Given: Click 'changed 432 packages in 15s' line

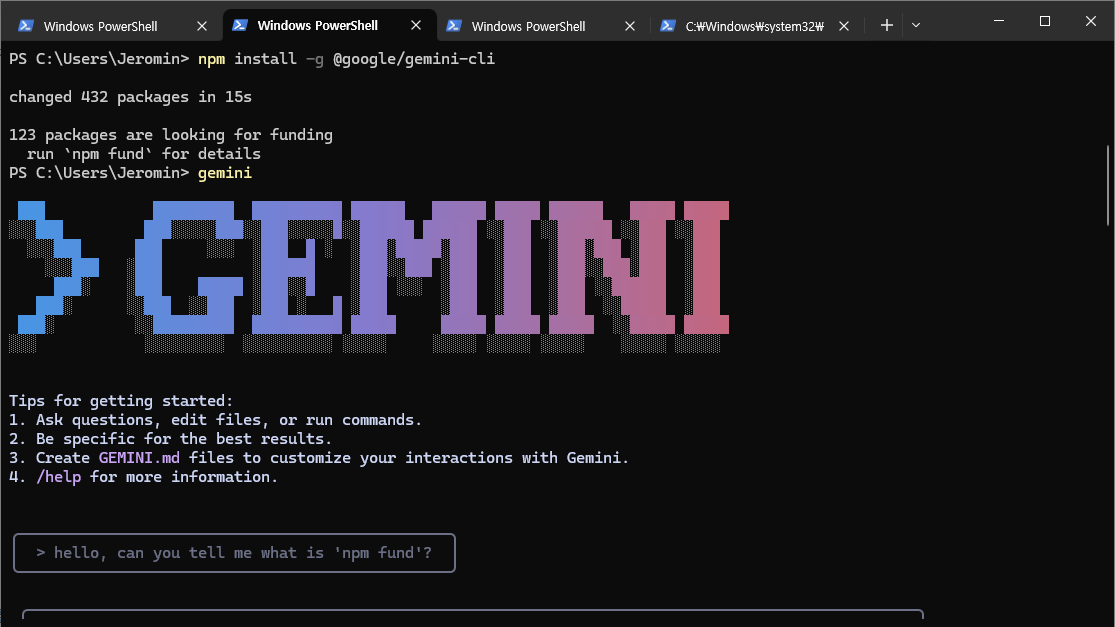Looking at the screenshot, I should tap(130, 97).
